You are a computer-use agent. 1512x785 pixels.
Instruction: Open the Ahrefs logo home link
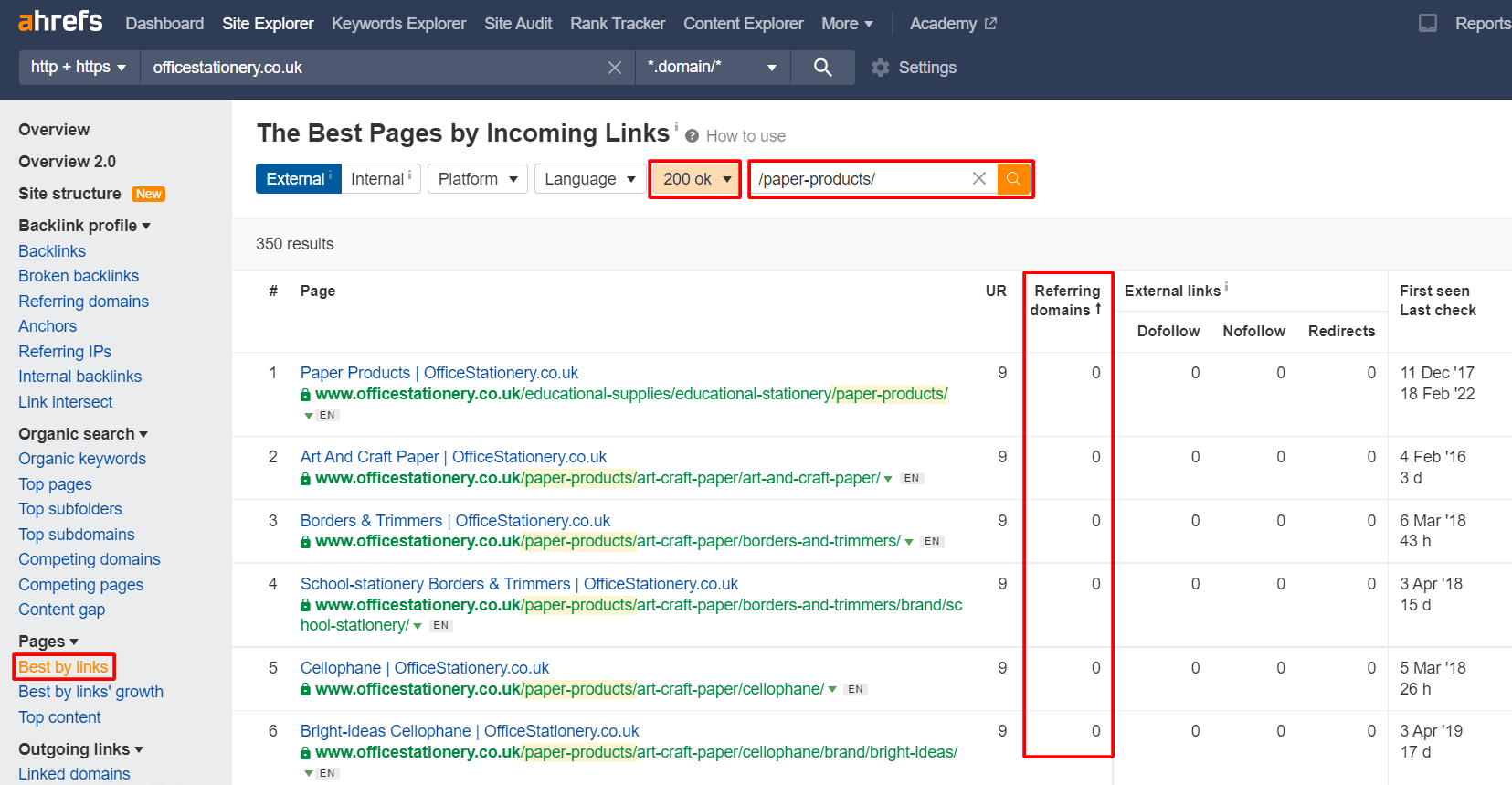click(x=60, y=21)
